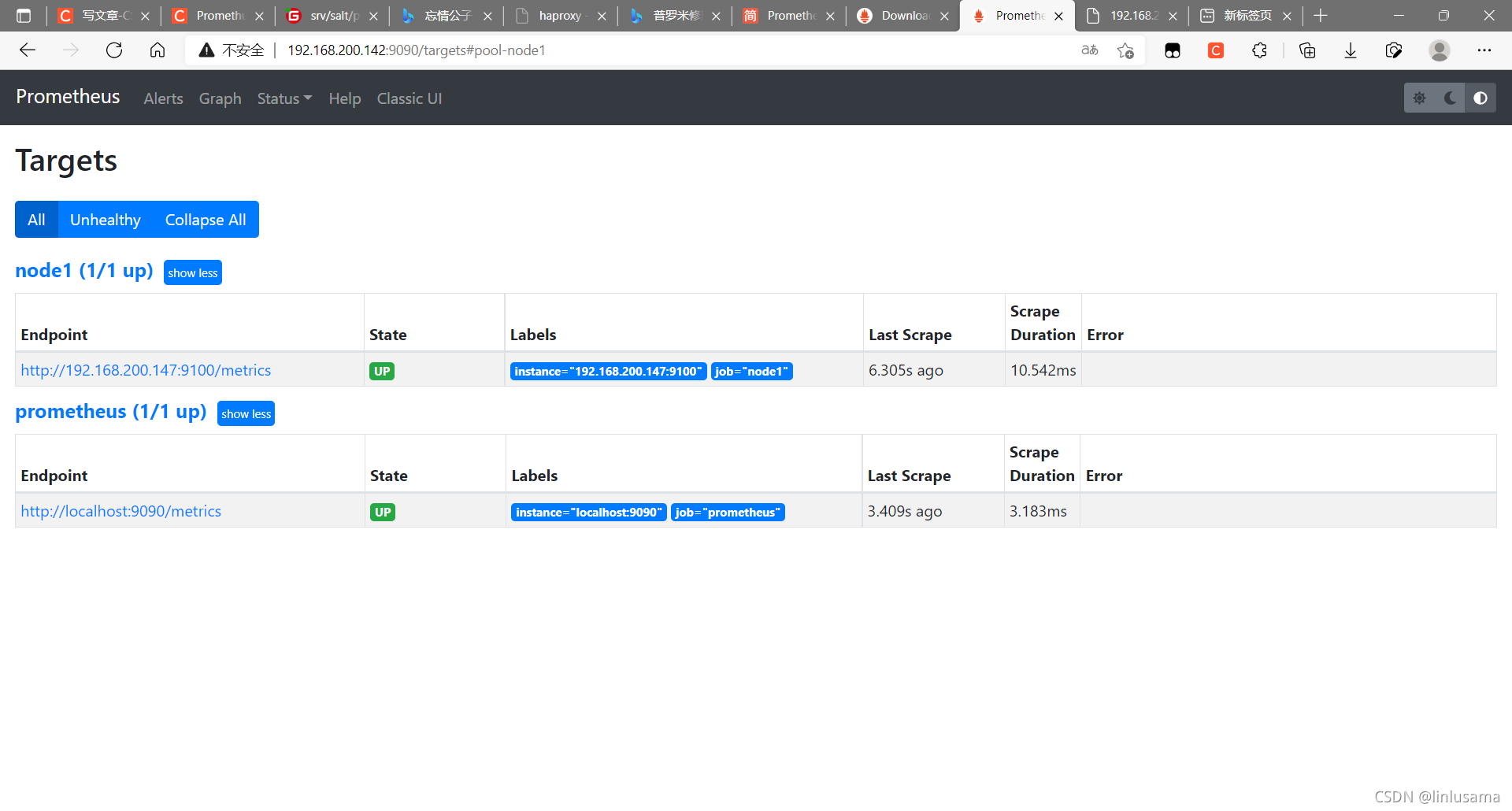Open a new browser tab
This screenshot has height=811, width=1512.
coord(1321,16)
